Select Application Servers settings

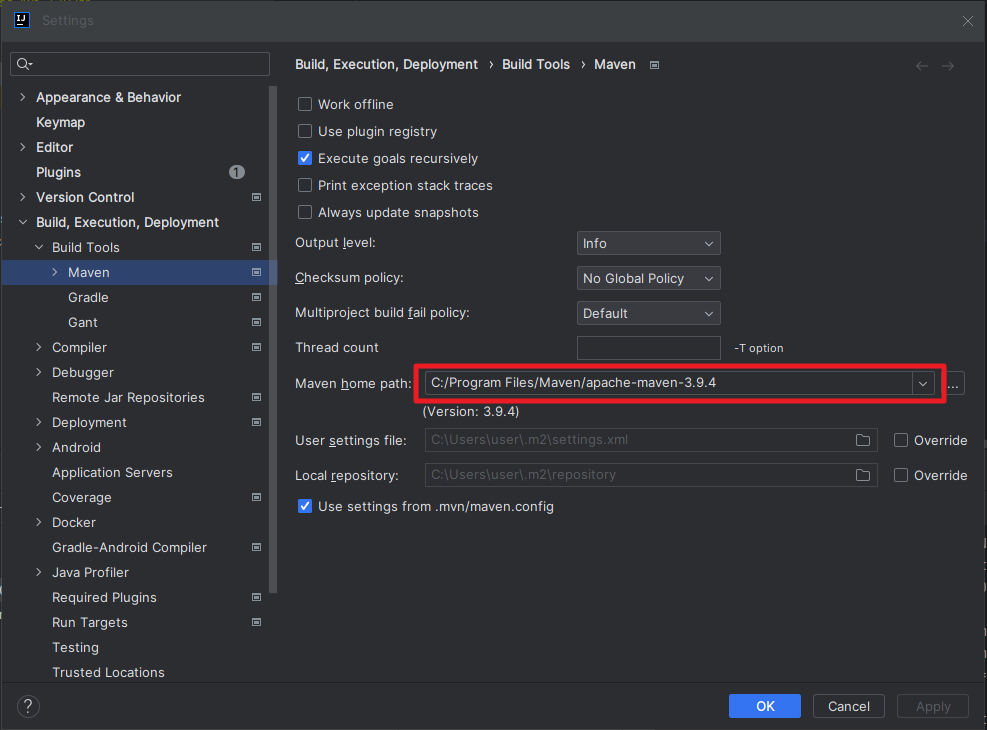pos(112,473)
